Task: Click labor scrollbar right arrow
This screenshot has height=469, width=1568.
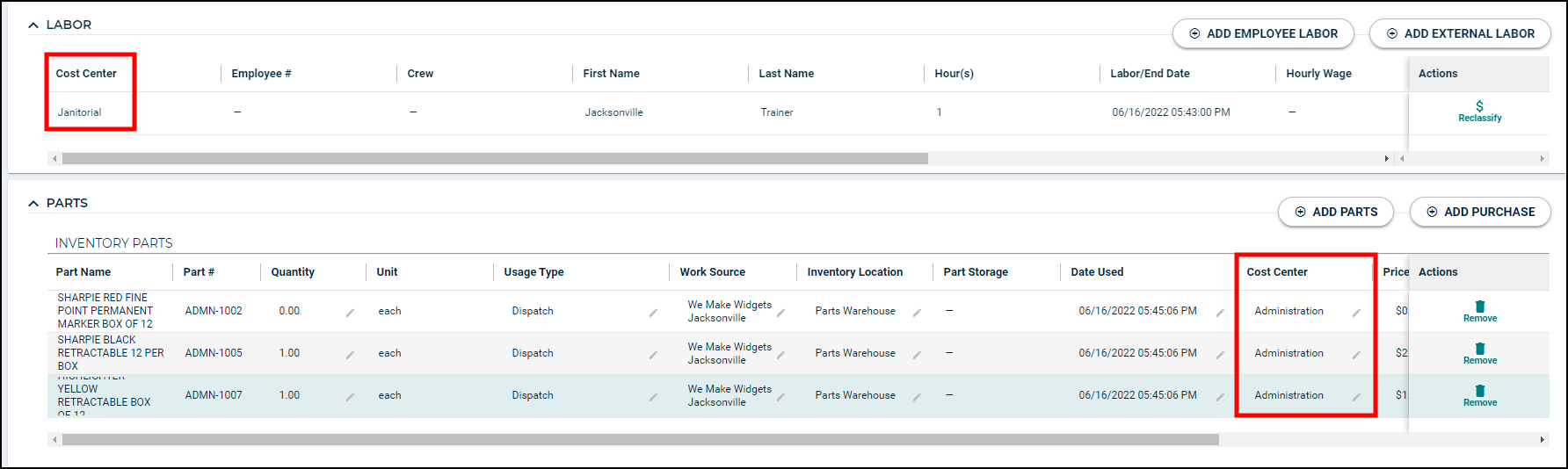Action: (1387, 159)
